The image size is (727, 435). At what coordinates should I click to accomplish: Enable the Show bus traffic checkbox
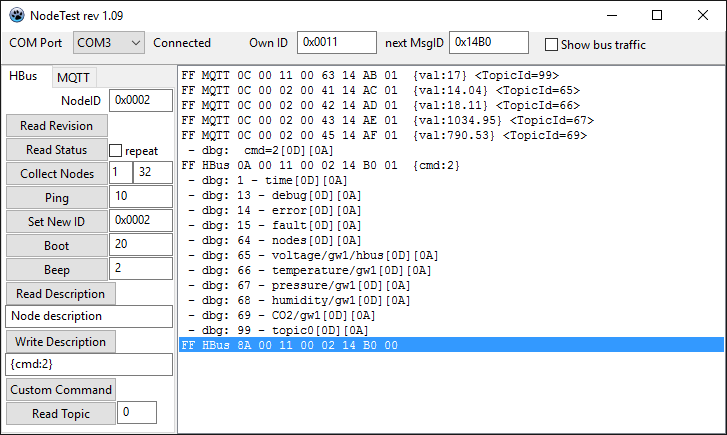[x=551, y=45]
